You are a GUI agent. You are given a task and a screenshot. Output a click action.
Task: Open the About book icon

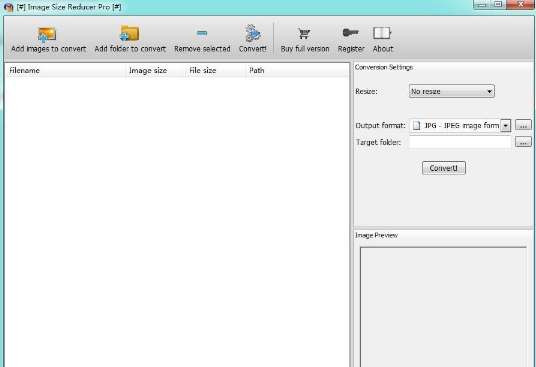(382, 33)
